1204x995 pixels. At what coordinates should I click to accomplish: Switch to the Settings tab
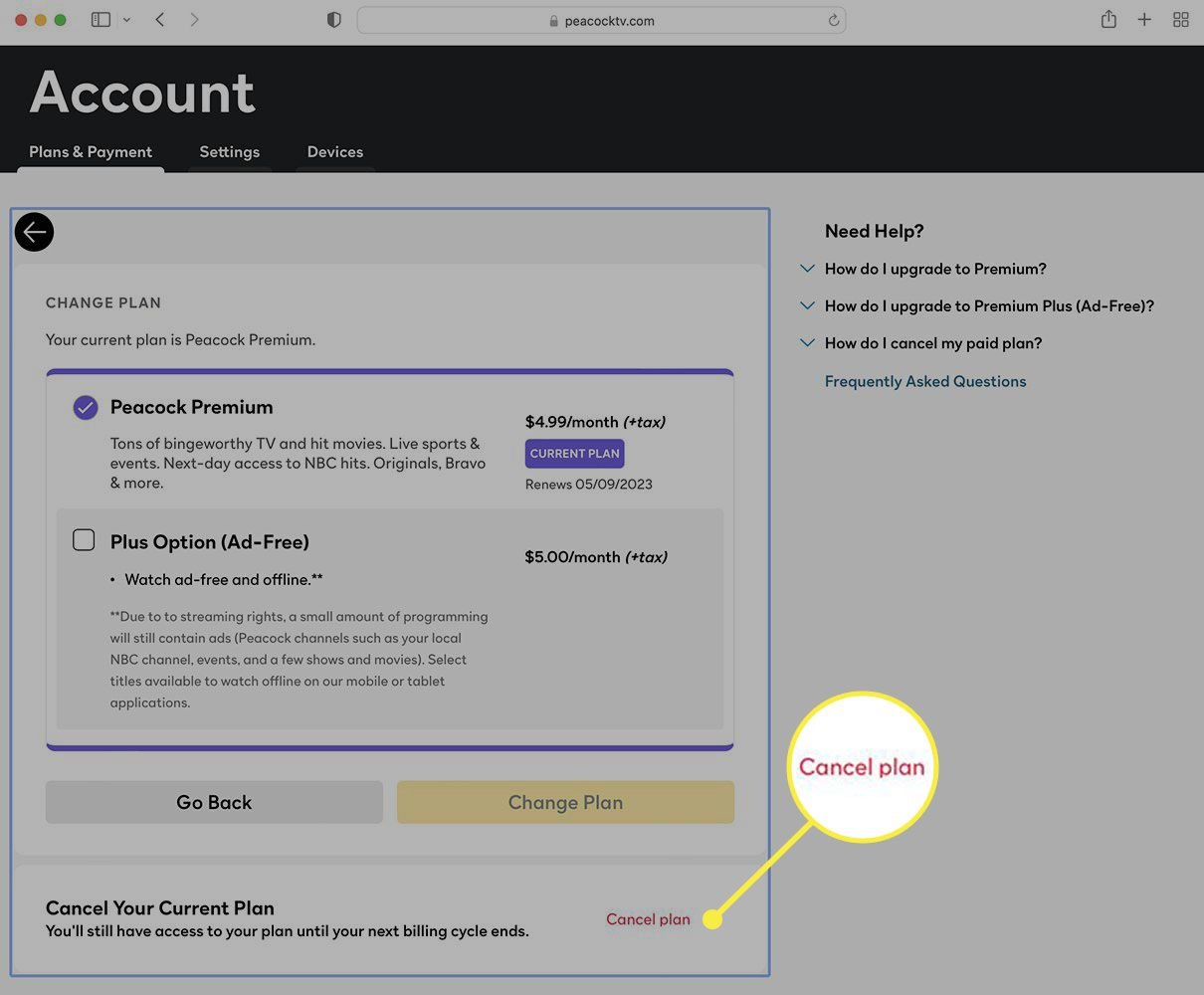pyautogui.click(x=229, y=151)
